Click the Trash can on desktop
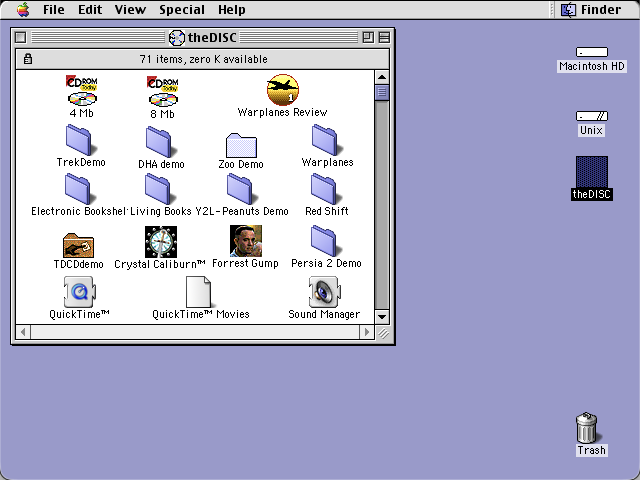Screen dimensions: 640x480 pos(587,427)
